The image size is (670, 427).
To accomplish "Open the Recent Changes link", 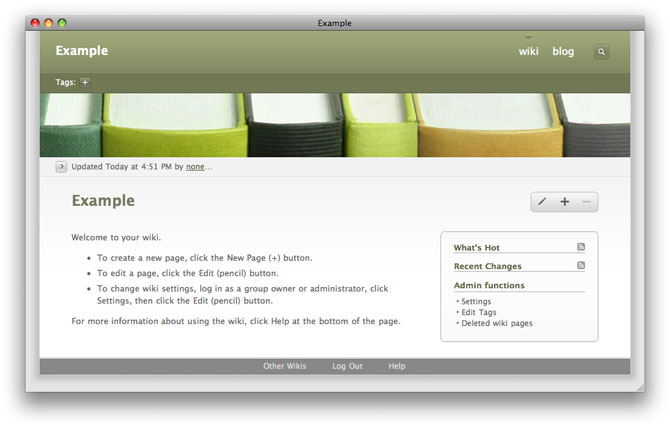I will 488,266.
